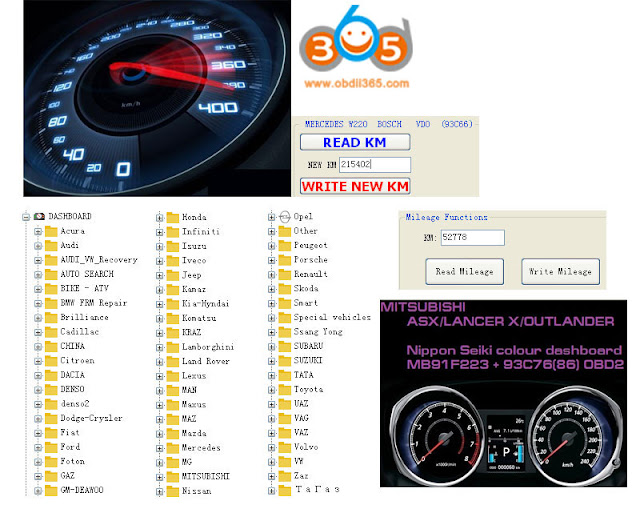Click the Mercedes folder icon
Screen dimensions: 640x509
point(173,448)
